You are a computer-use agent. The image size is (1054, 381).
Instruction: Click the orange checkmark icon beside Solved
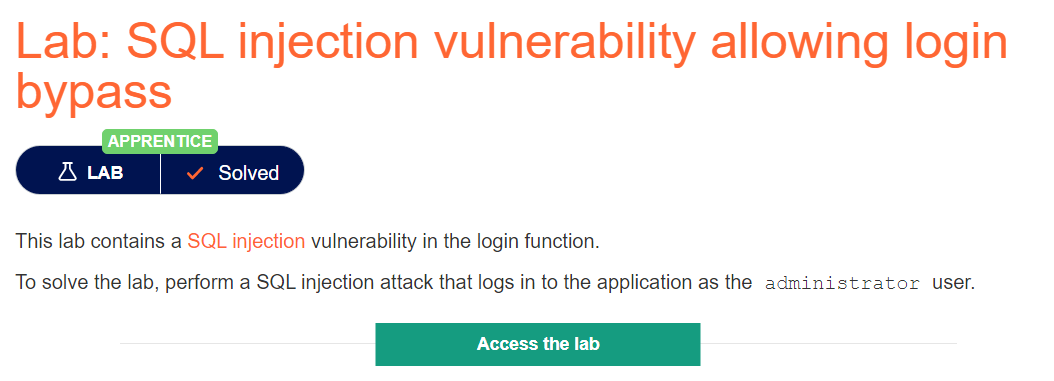pos(195,173)
